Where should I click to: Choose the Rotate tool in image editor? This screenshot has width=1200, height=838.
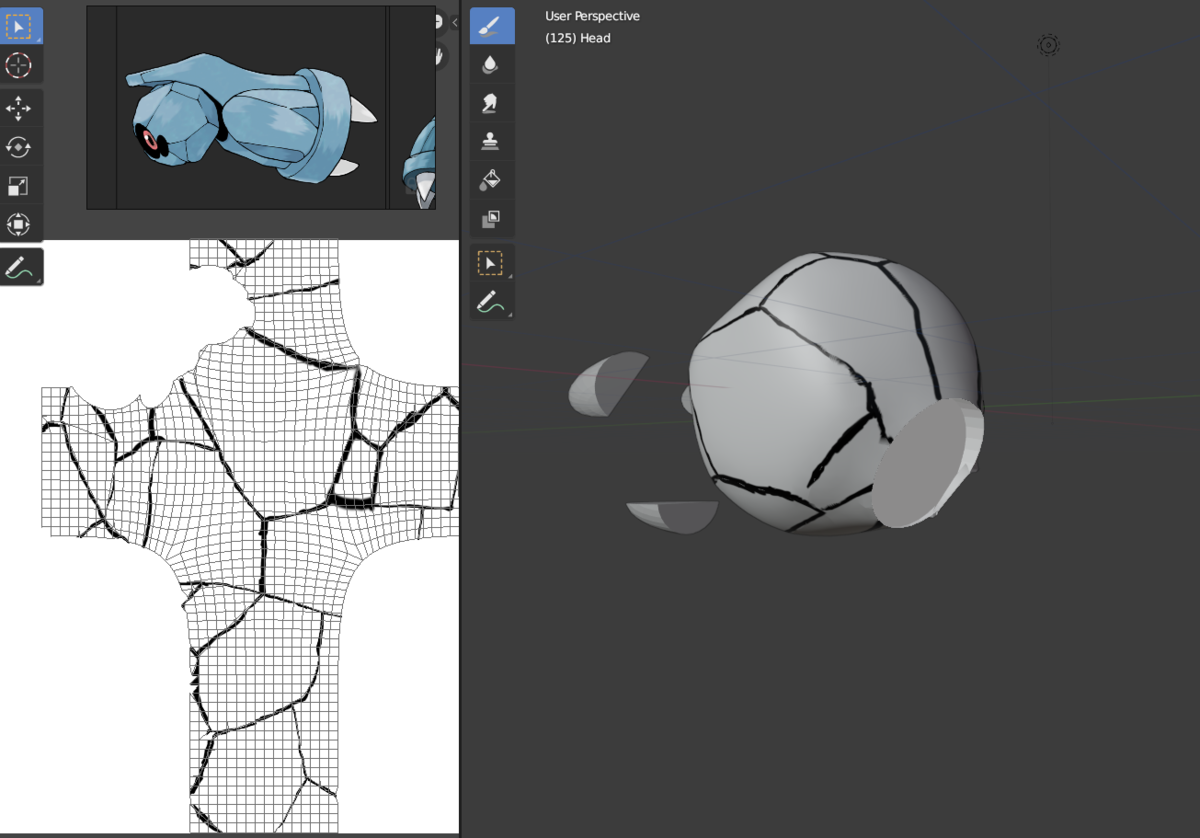tap(19, 147)
